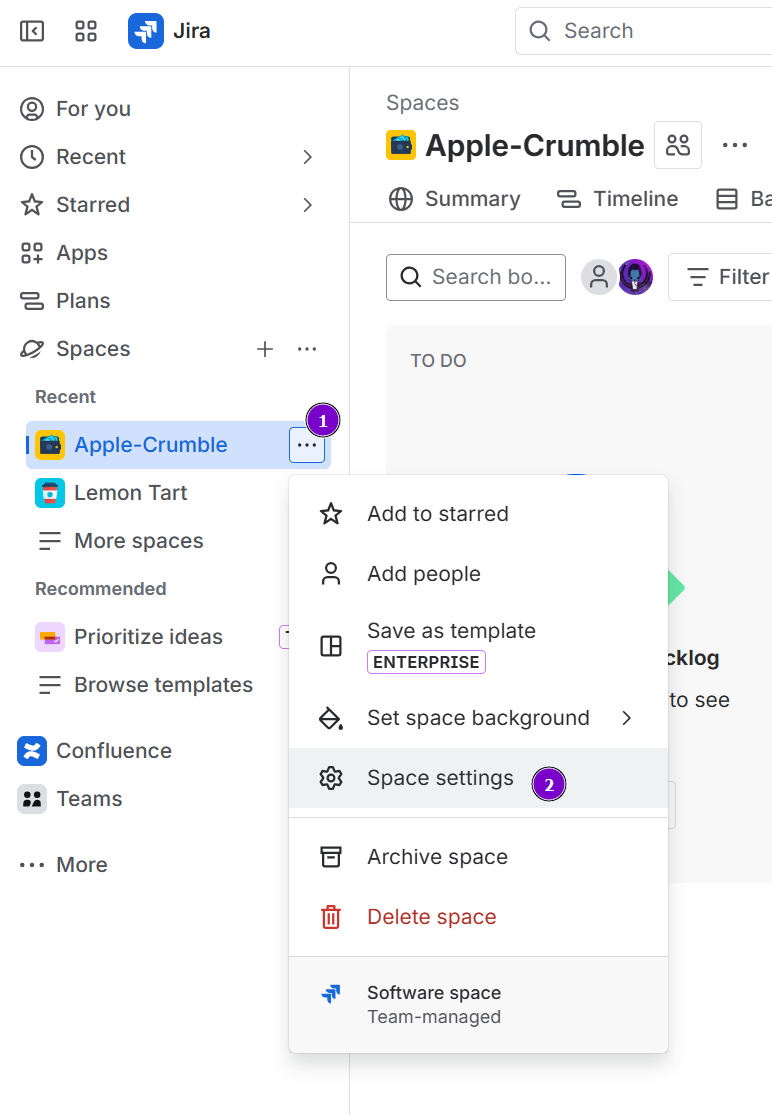The image size is (772, 1115).
Task: Expand the Set space background submenu
Action: (x=627, y=718)
